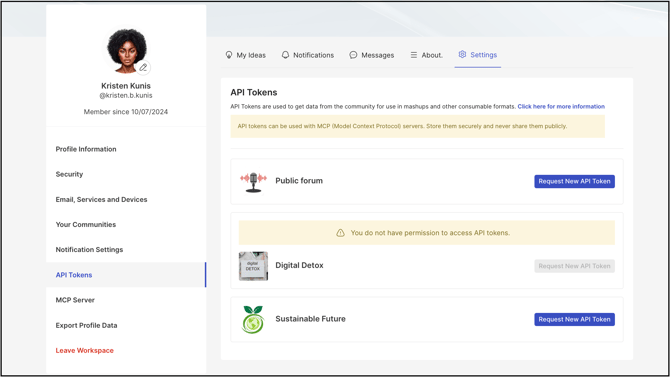Request new API token for Public forum
The width and height of the screenshot is (670, 377).
(x=574, y=181)
